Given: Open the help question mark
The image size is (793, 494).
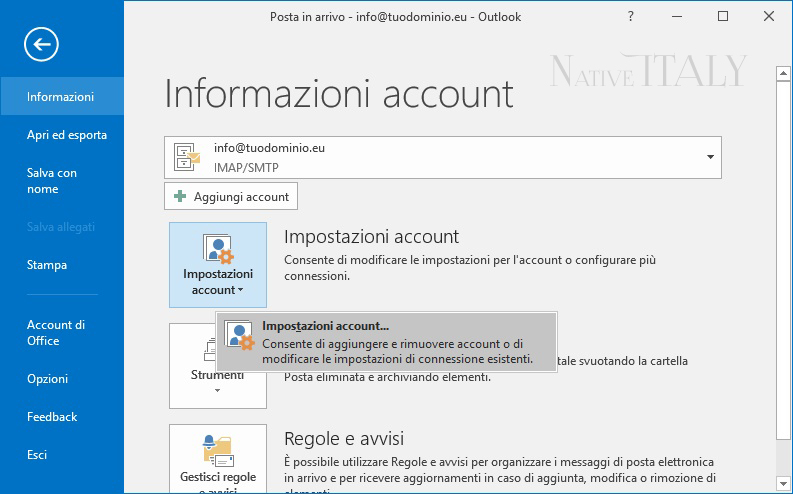Looking at the screenshot, I should click(630, 17).
